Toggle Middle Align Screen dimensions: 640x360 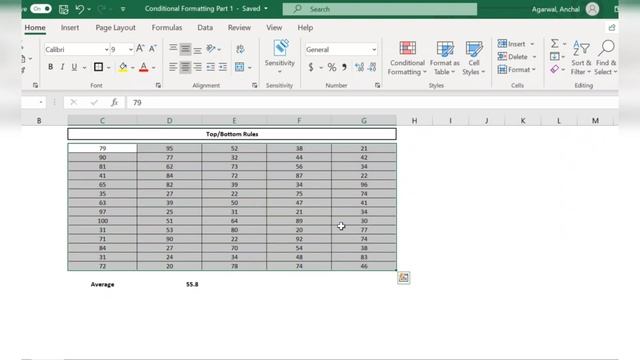click(x=185, y=49)
